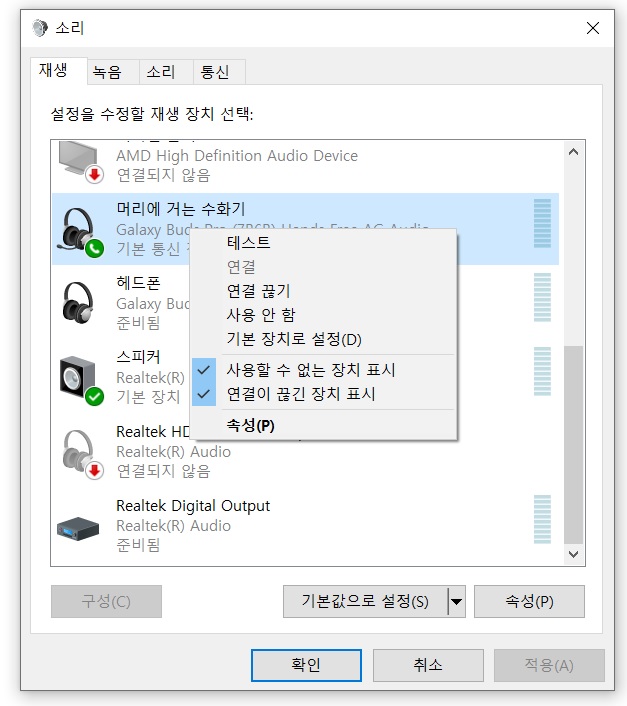Viewport: 627px width, 706px height.
Task: Click the bottom 속성(P) button
Action: (x=529, y=602)
